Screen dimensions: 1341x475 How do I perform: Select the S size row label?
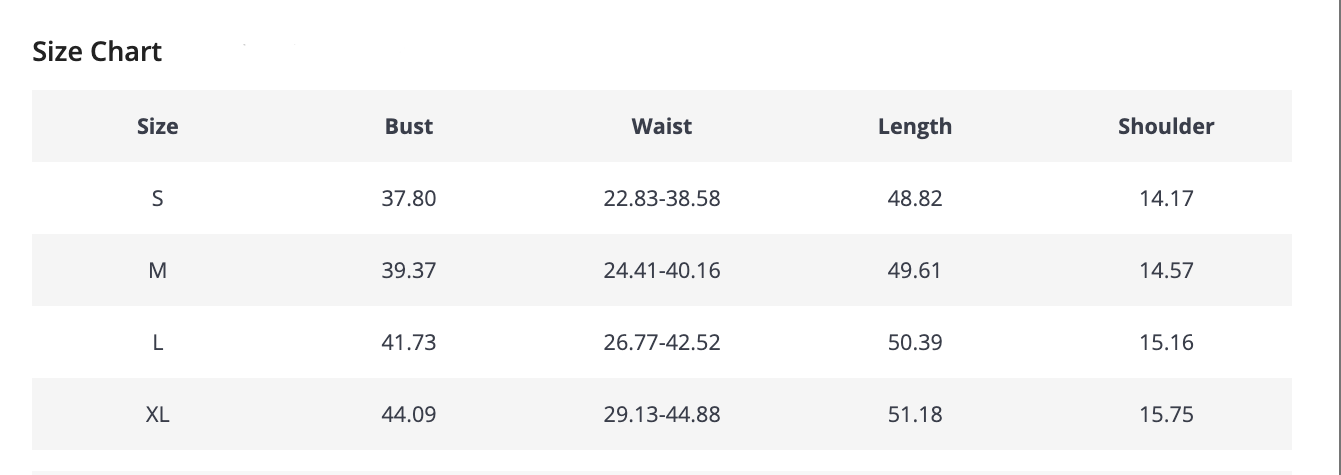tap(157, 198)
